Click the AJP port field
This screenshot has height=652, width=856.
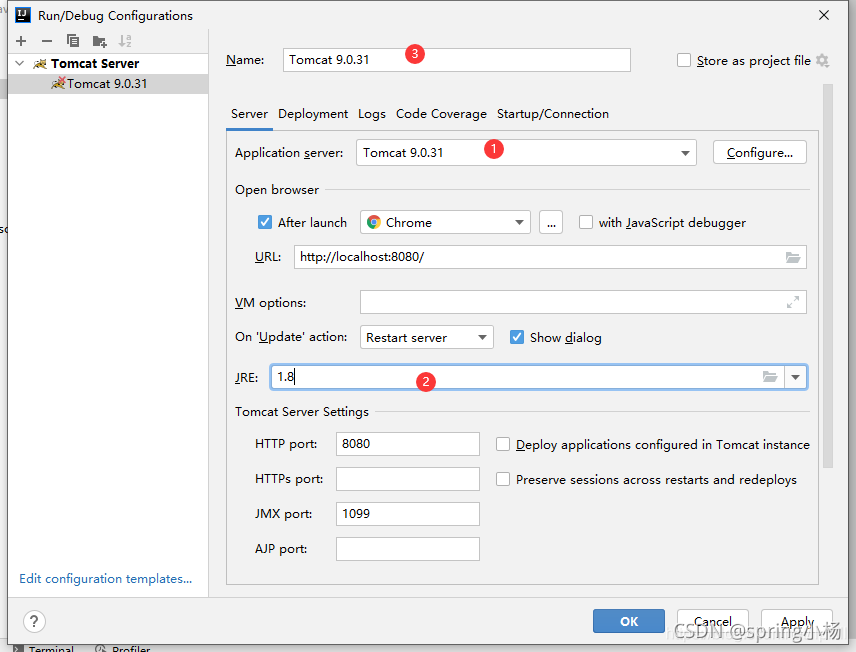pyautogui.click(x=408, y=549)
